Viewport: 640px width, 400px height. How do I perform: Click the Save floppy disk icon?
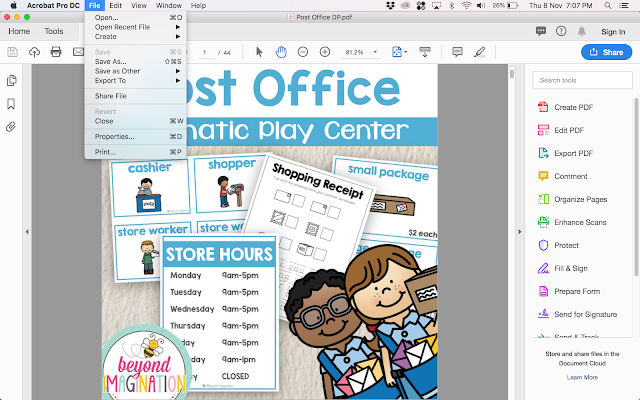(x=13, y=52)
